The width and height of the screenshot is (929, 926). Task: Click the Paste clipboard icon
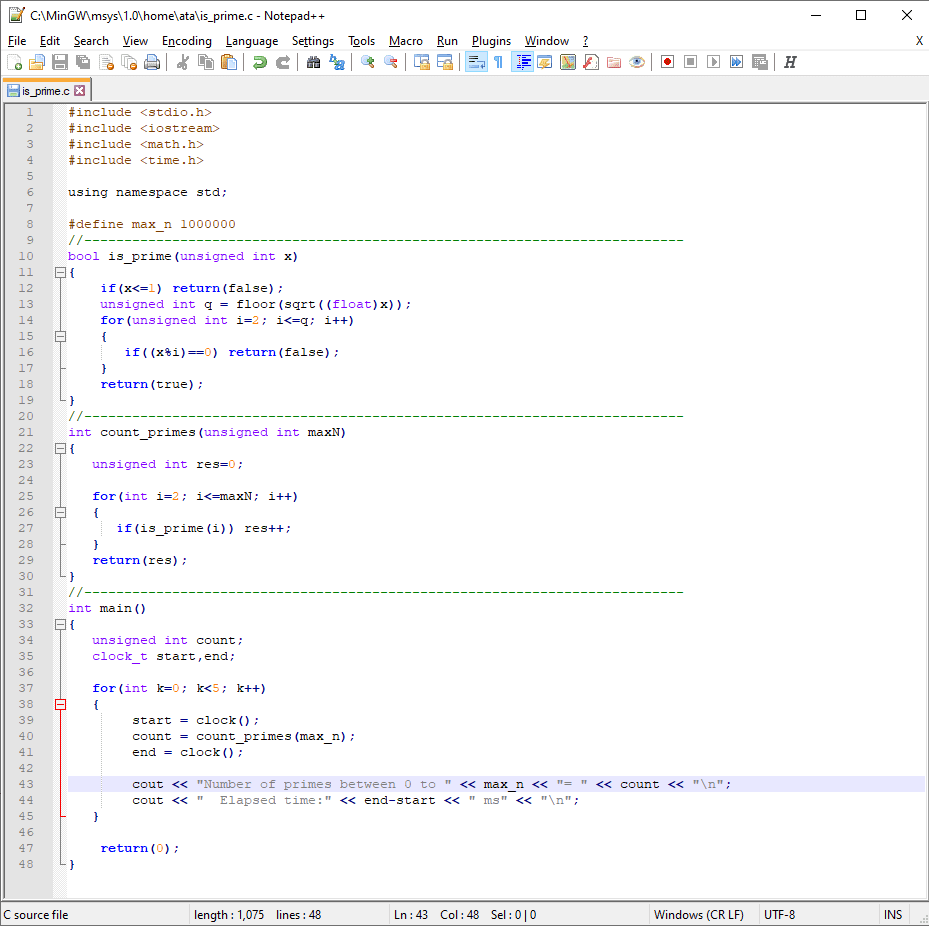tap(229, 62)
